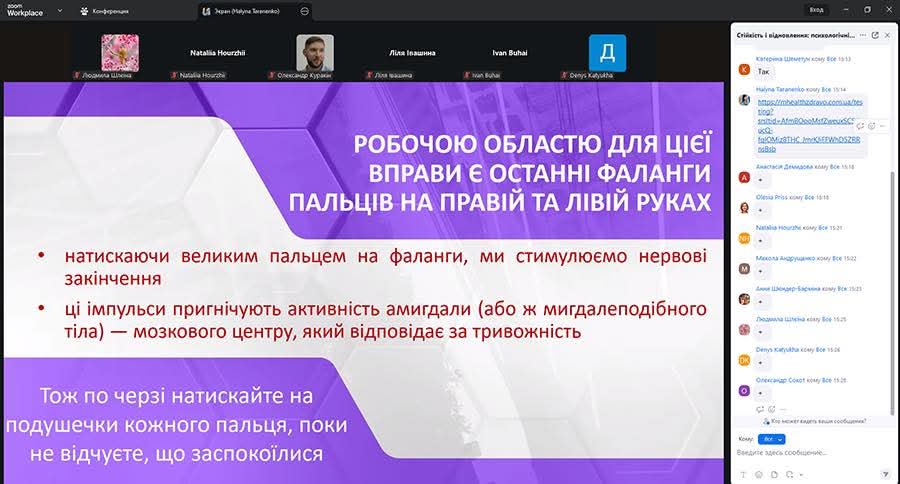The image size is (900, 484).
Task: Open the text formatting tool in chat
Action: pyautogui.click(x=743, y=473)
